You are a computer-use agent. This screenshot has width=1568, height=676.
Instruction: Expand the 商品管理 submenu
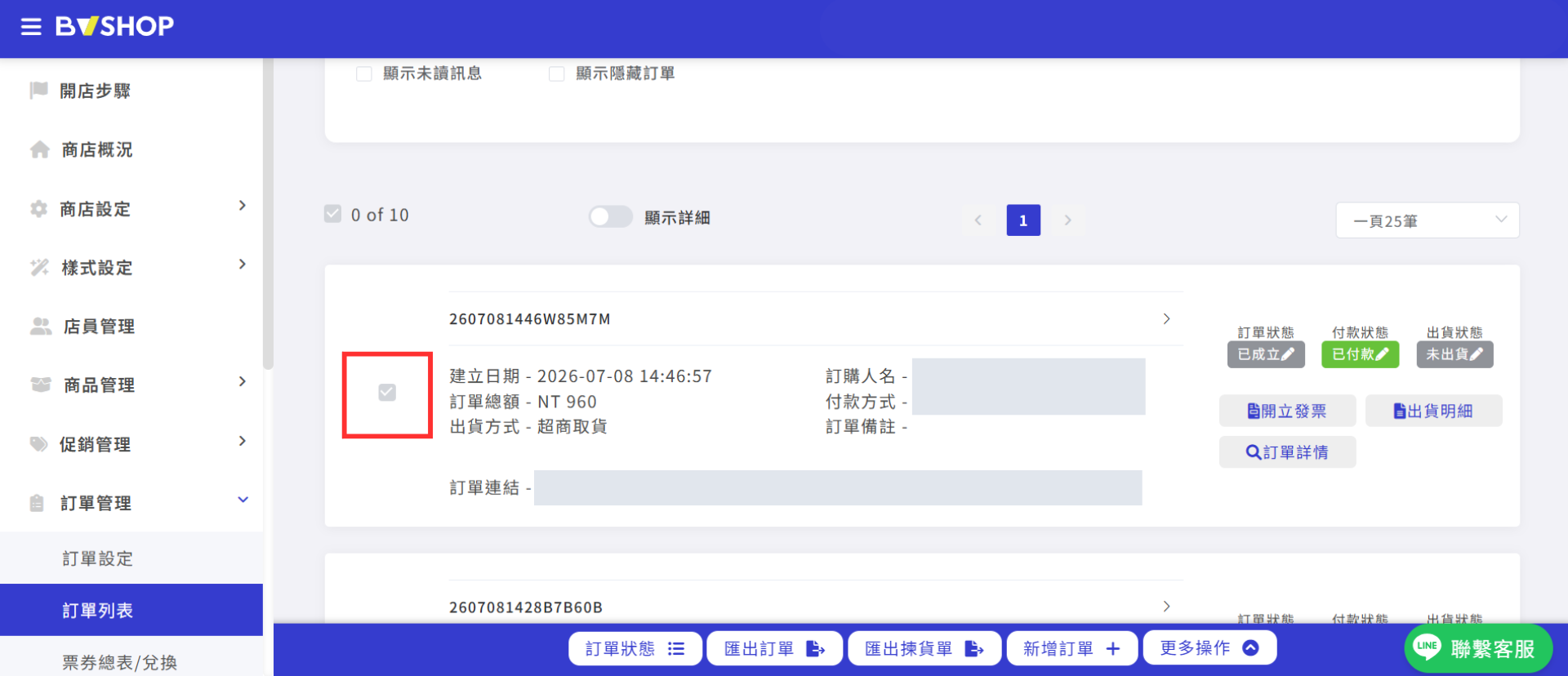[x=243, y=382]
